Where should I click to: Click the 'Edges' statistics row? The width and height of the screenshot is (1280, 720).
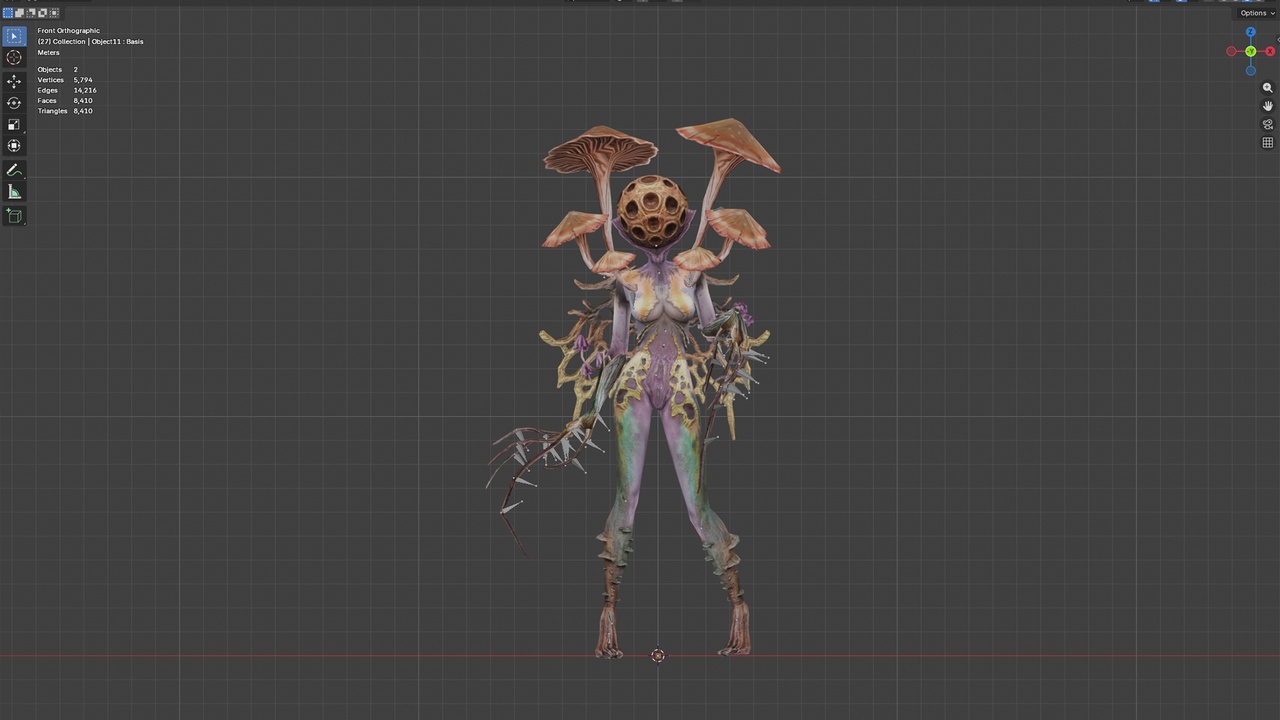[67, 90]
